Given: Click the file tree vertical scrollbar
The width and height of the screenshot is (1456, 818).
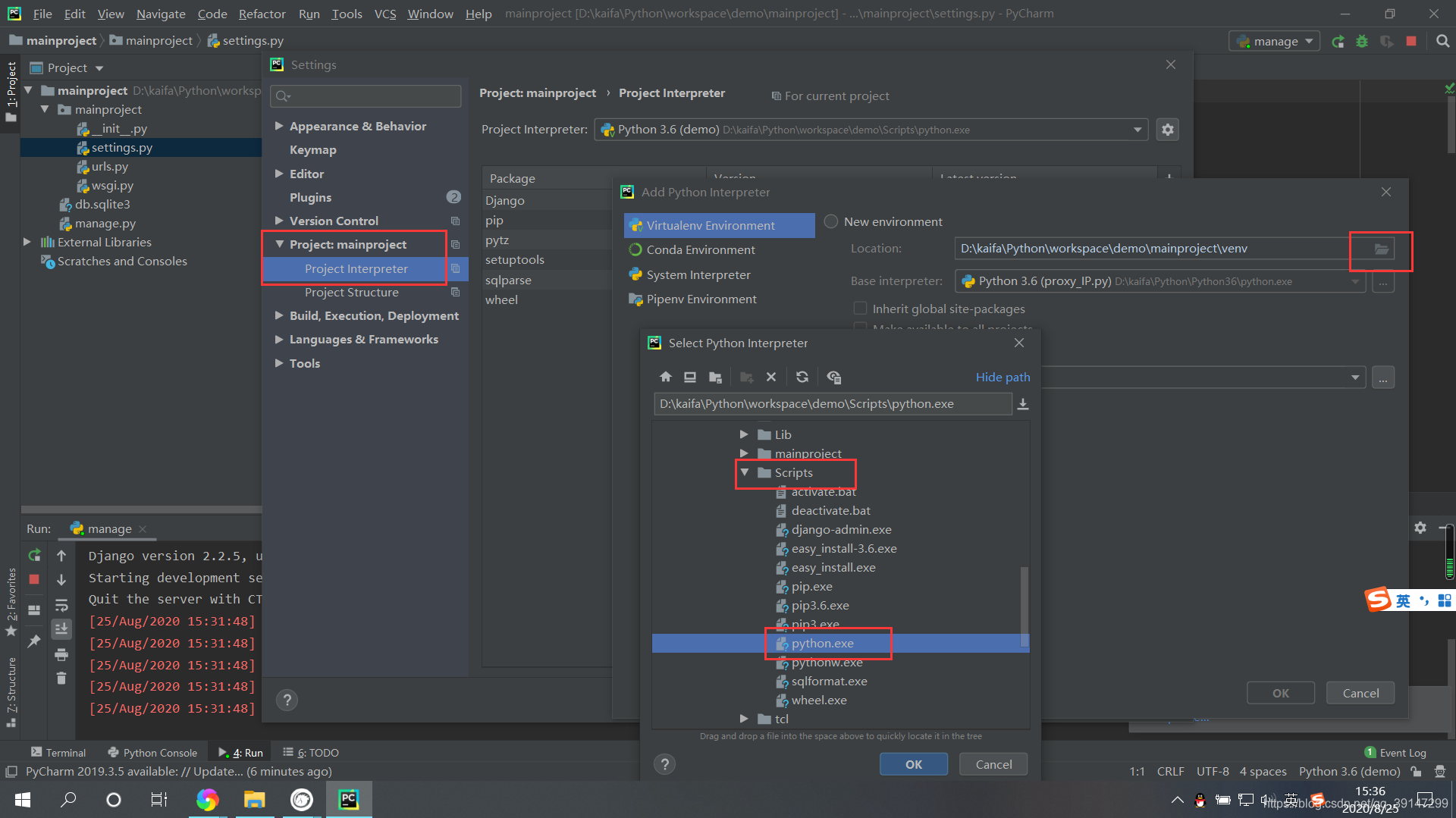Looking at the screenshot, I should 1025,606.
